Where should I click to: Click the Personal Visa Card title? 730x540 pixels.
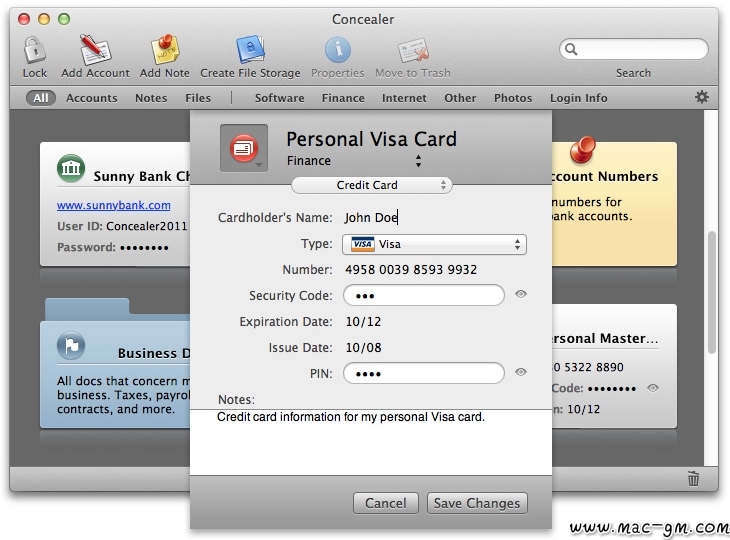pos(372,139)
